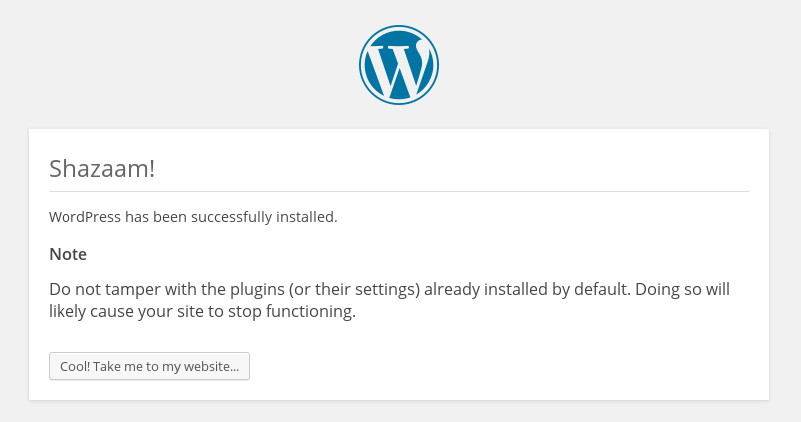
Task: Click the divider line beneath the Shazaam! heading
Action: pyautogui.click(x=399, y=192)
